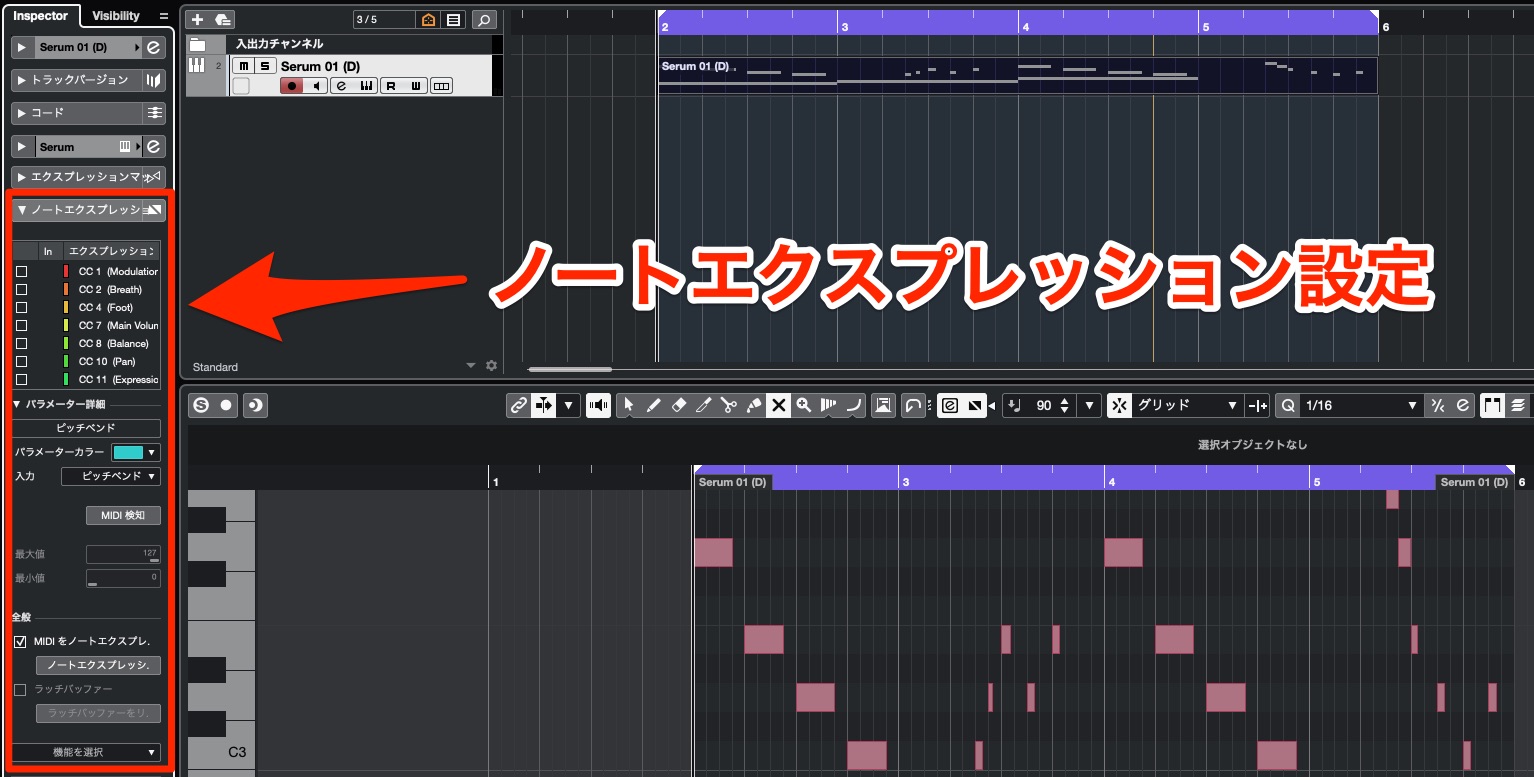Screen dimensions: 1534x777
Task: Open Edit Channel Settings for Serum 01 inspector
Action: [x=153, y=47]
